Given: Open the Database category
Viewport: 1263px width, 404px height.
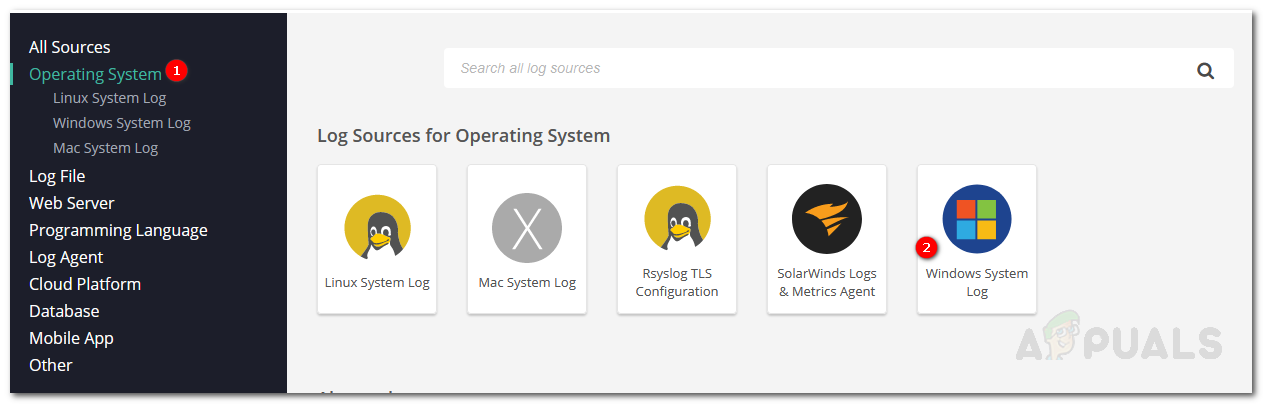Looking at the screenshot, I should [x=64, y=311].
